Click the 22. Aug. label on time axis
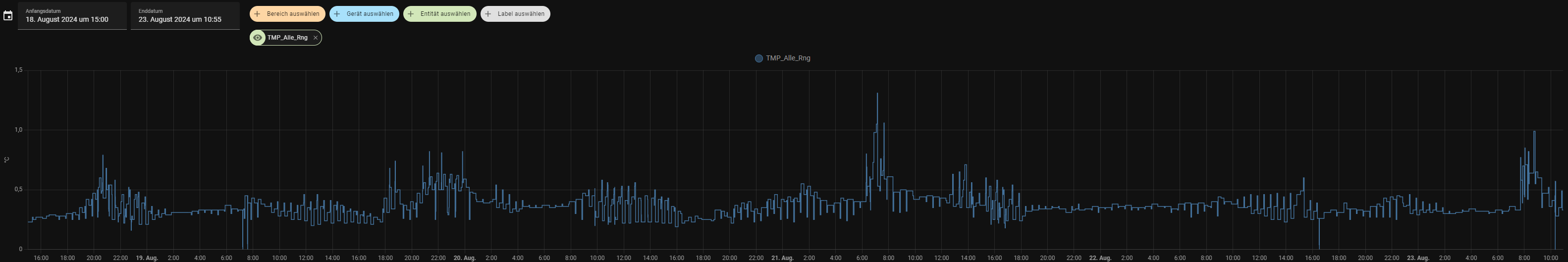1568x262 pixels. (x=1100, y=258)
